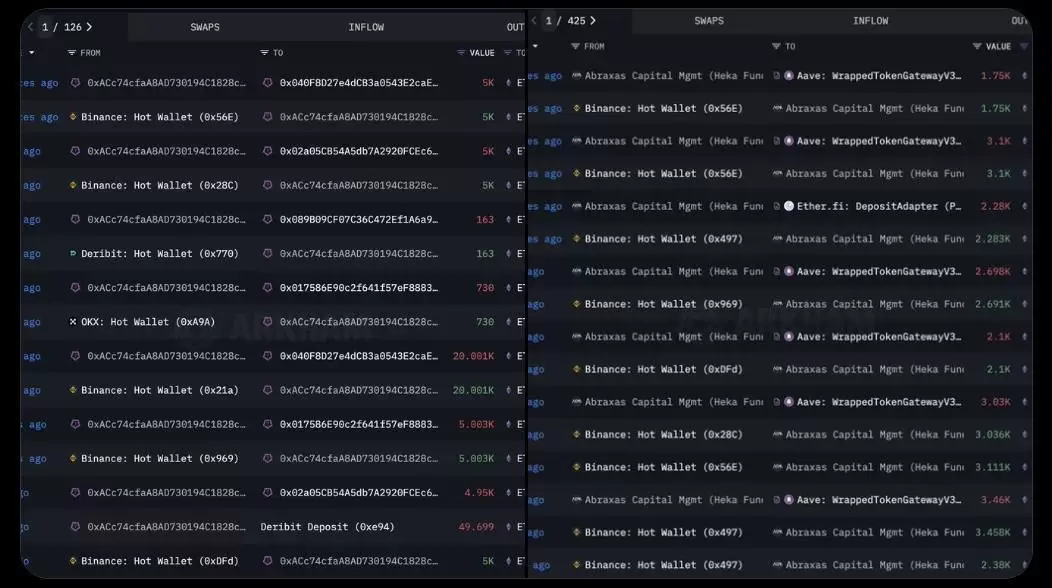Click the Abraxas icon in the 3.036K row
The image size is (1052, 588).
777,435
